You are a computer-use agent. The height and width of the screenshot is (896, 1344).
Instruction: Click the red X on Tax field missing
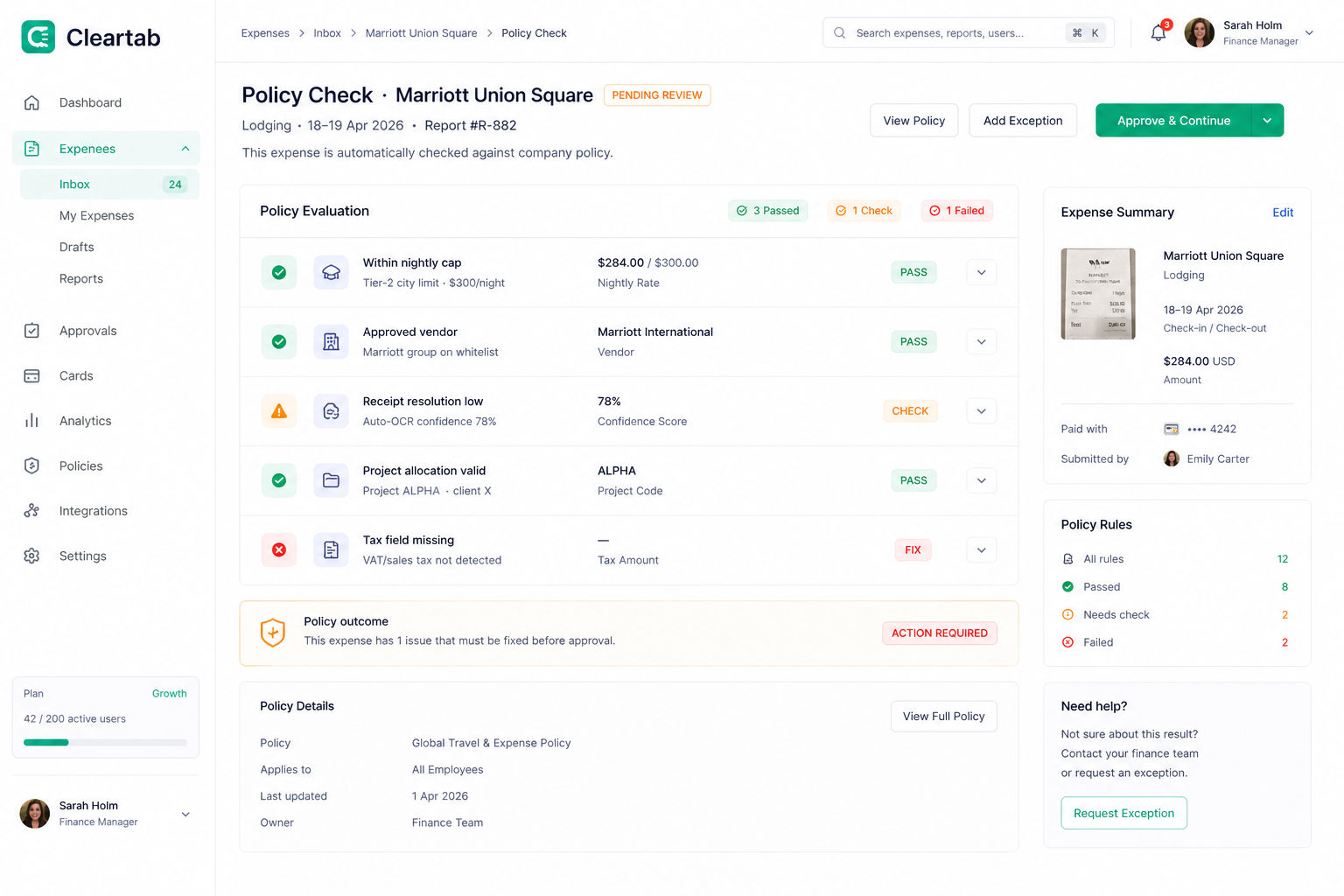pos(279,550)
